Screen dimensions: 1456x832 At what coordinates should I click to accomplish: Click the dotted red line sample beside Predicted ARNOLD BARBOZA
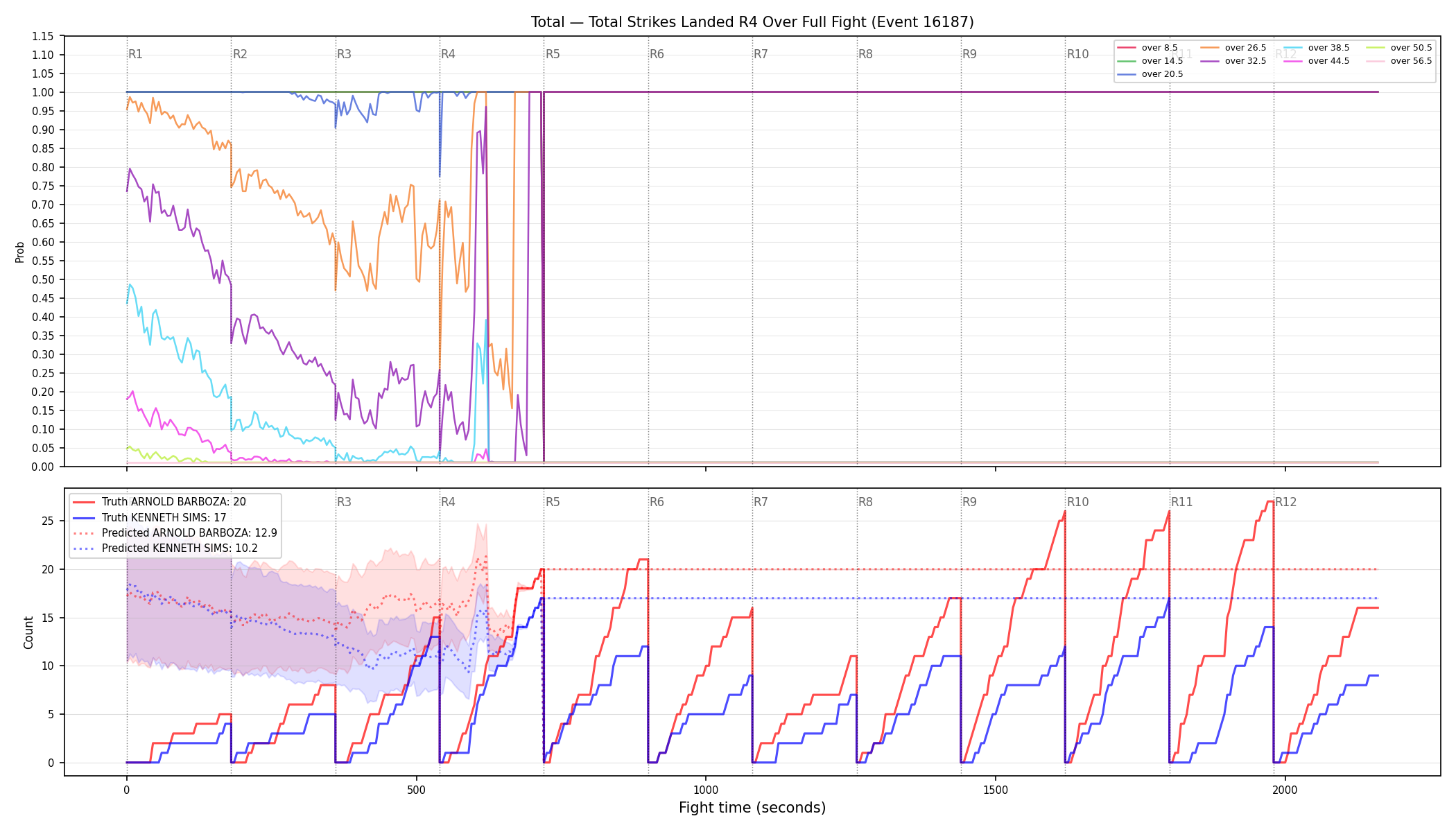84,532
